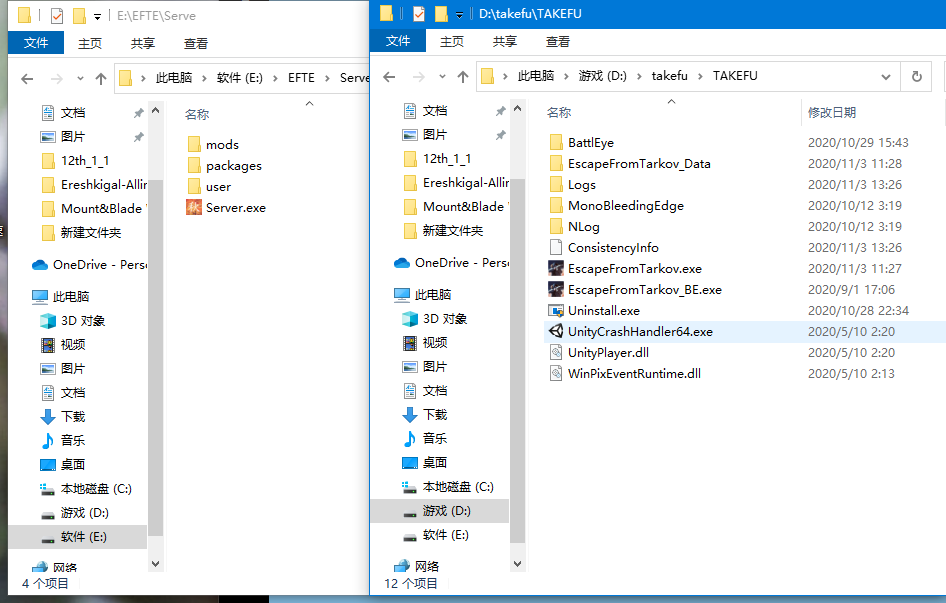
Task: Expand the address bar history dropdown in TAKEFU
Action: pyautogui.click(x=886, y=77)
